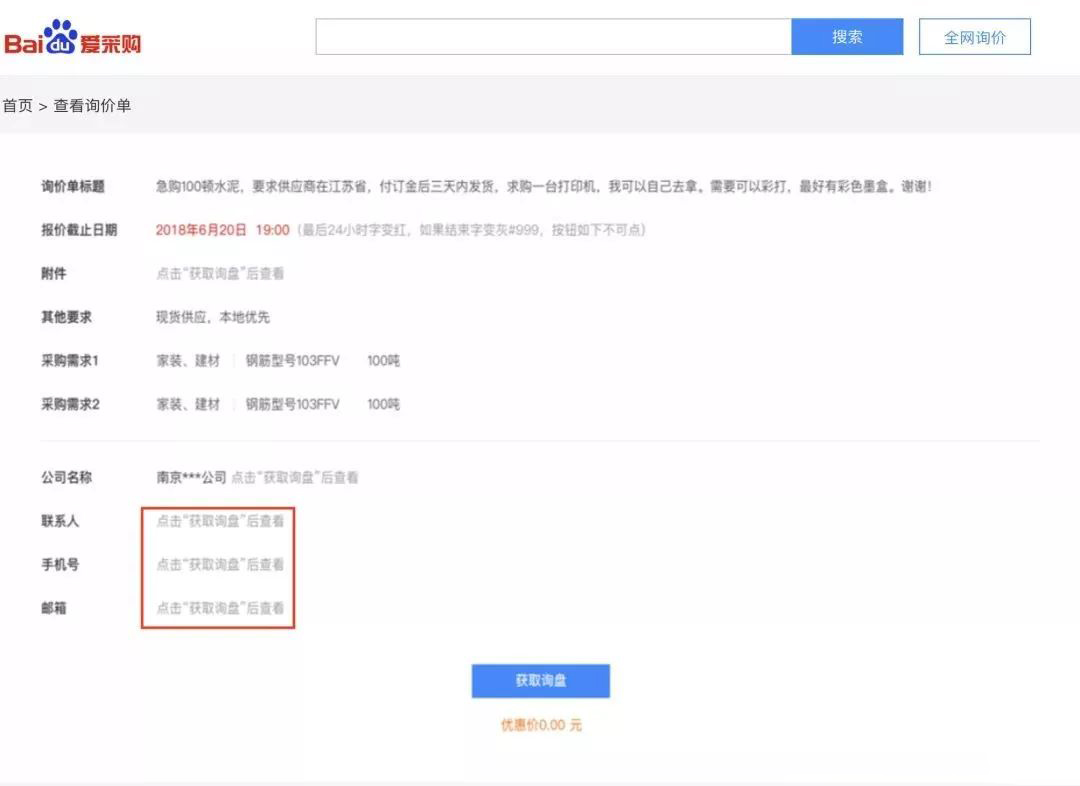1080x786 pixels.
Task: Click the 附件 placeholder hint text
Action: click(220, 273)
